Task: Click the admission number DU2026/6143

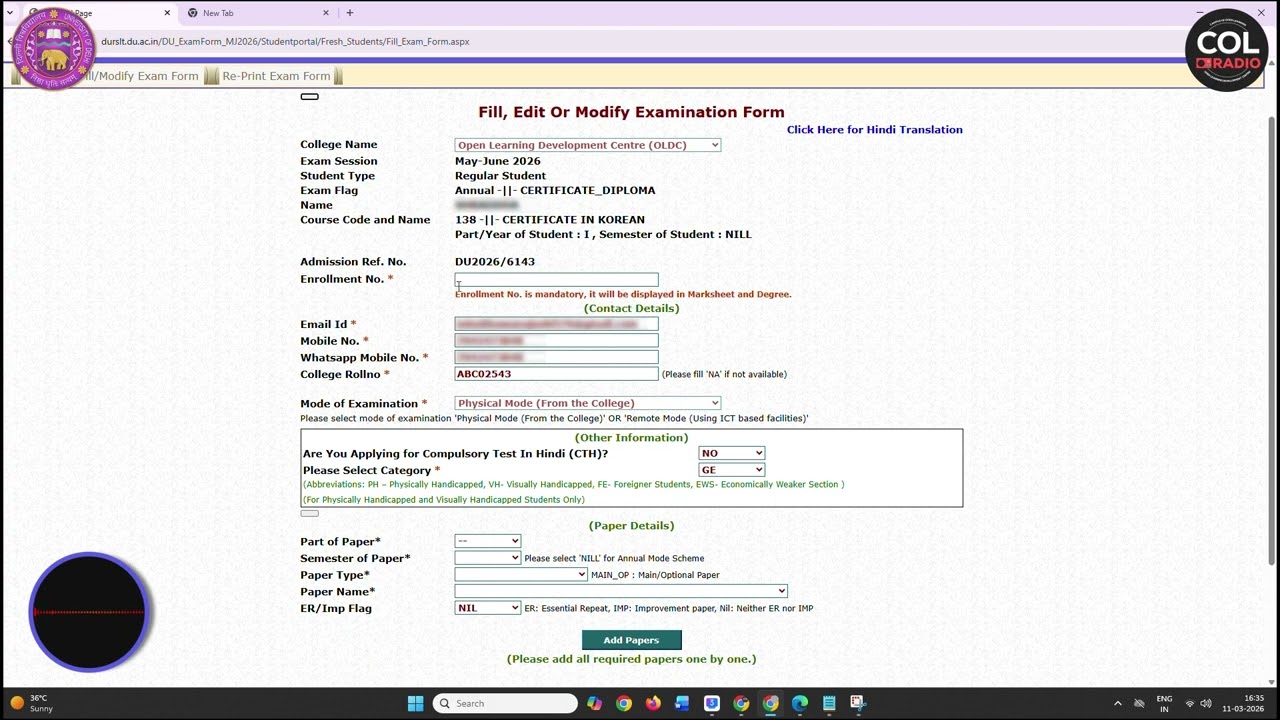Action: pyautogui.click(x=495, y=262)
